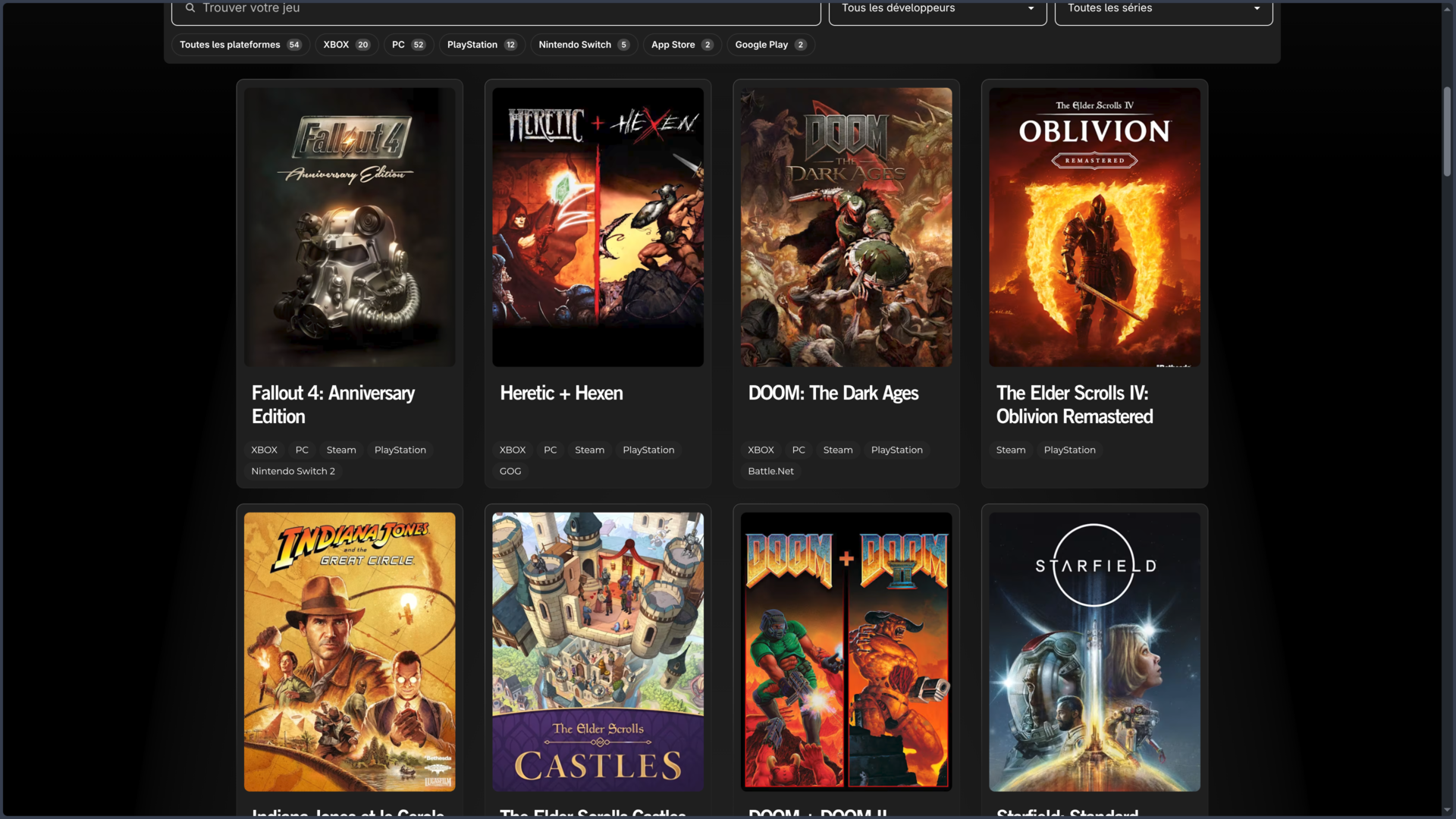Open the Fallout 4 Anniversary Edition cover

350,227
